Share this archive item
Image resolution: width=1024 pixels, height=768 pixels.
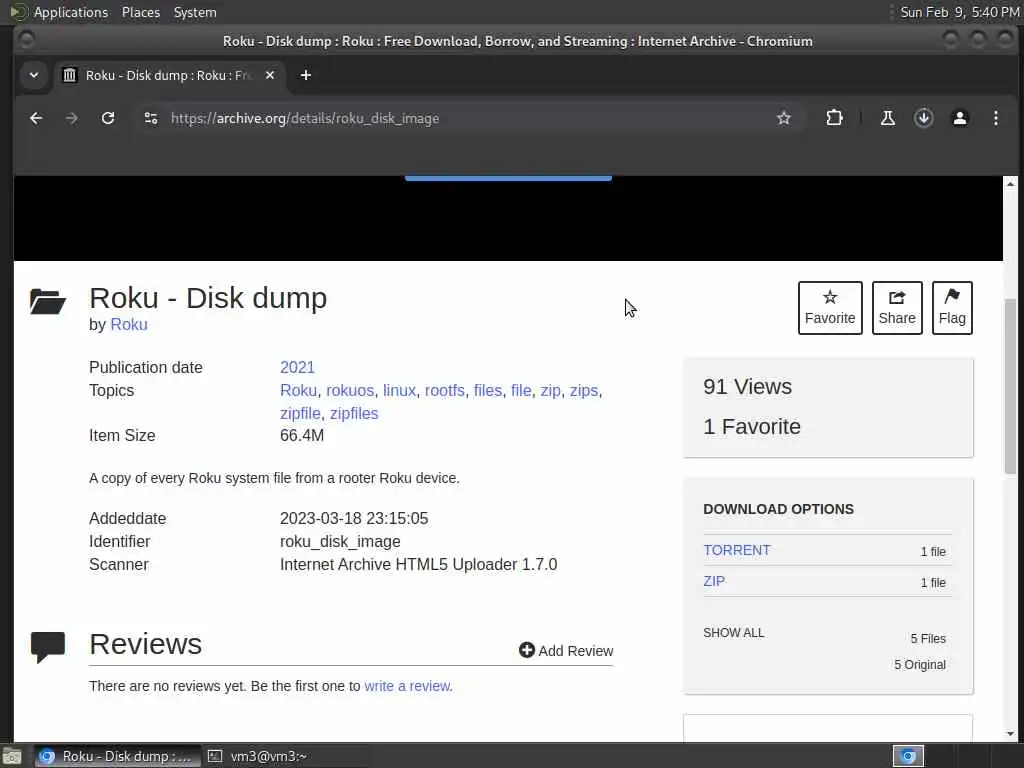pos(897,308)
